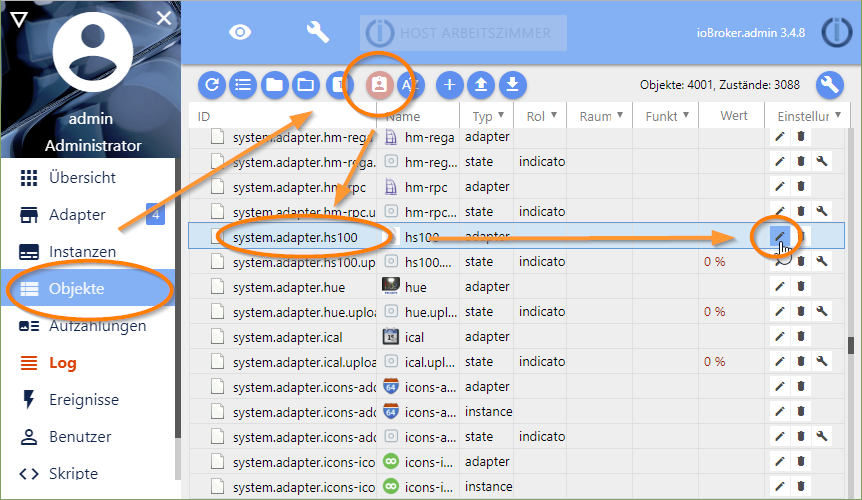Open the Rol column filter dropdown

click(554, 115)
